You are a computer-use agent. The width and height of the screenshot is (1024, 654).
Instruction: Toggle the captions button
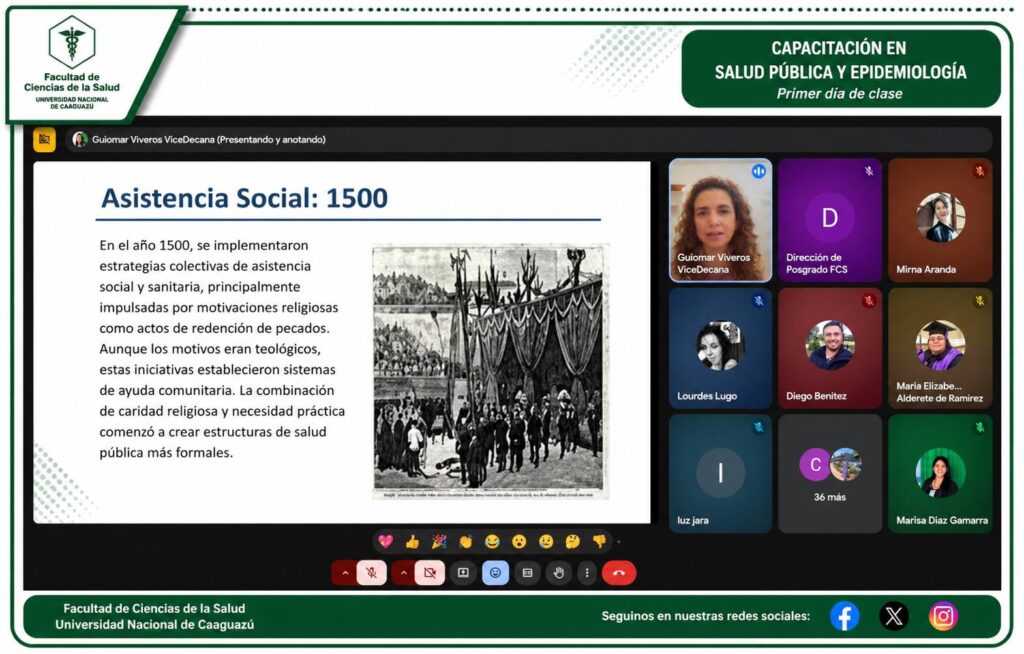(x=527, y=573)
